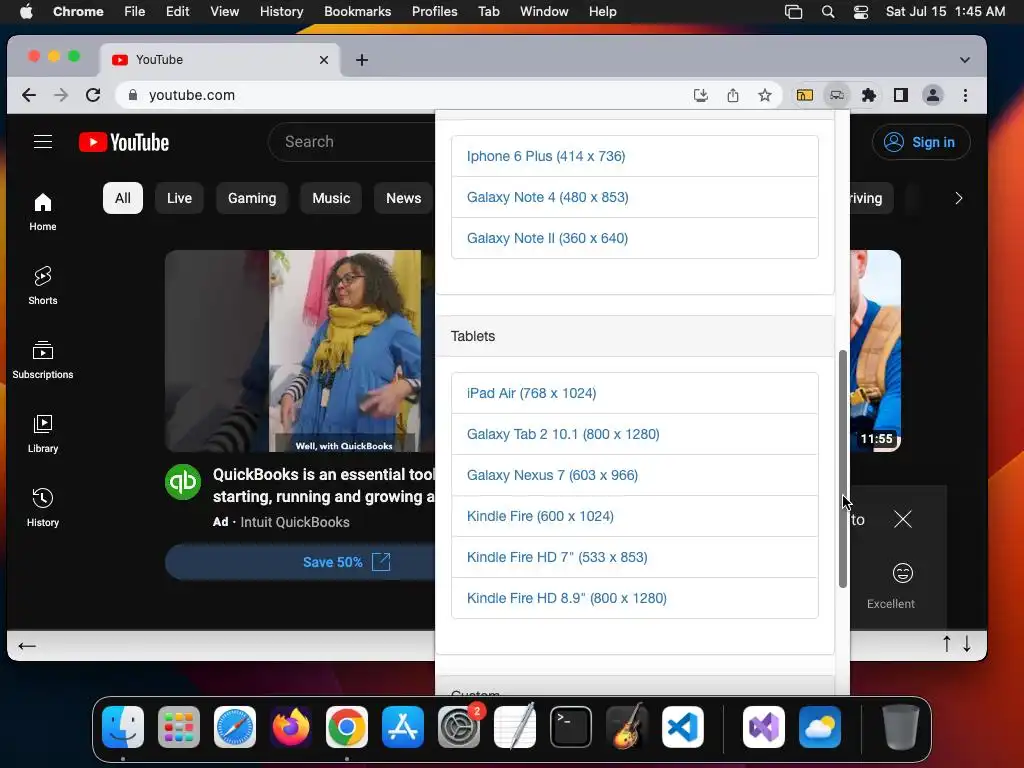
Task: Click the down arrow at window bottom
Action: pyautogui.click(x=967, y=644)
